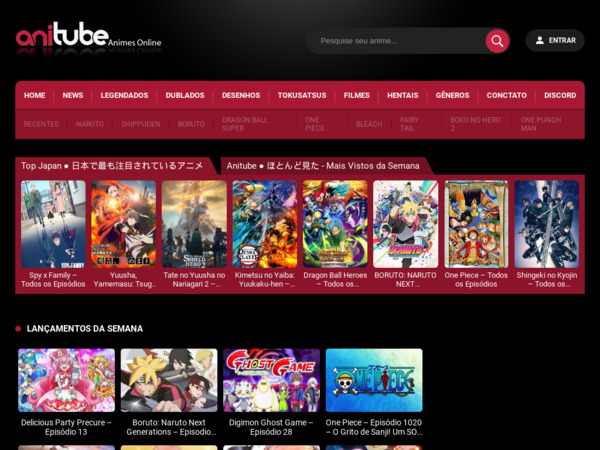This screenshot has height=450, width=600.
Task: Open the BORUTO: NARUTO NEXT poster
Action: click(x=406, y=224)
